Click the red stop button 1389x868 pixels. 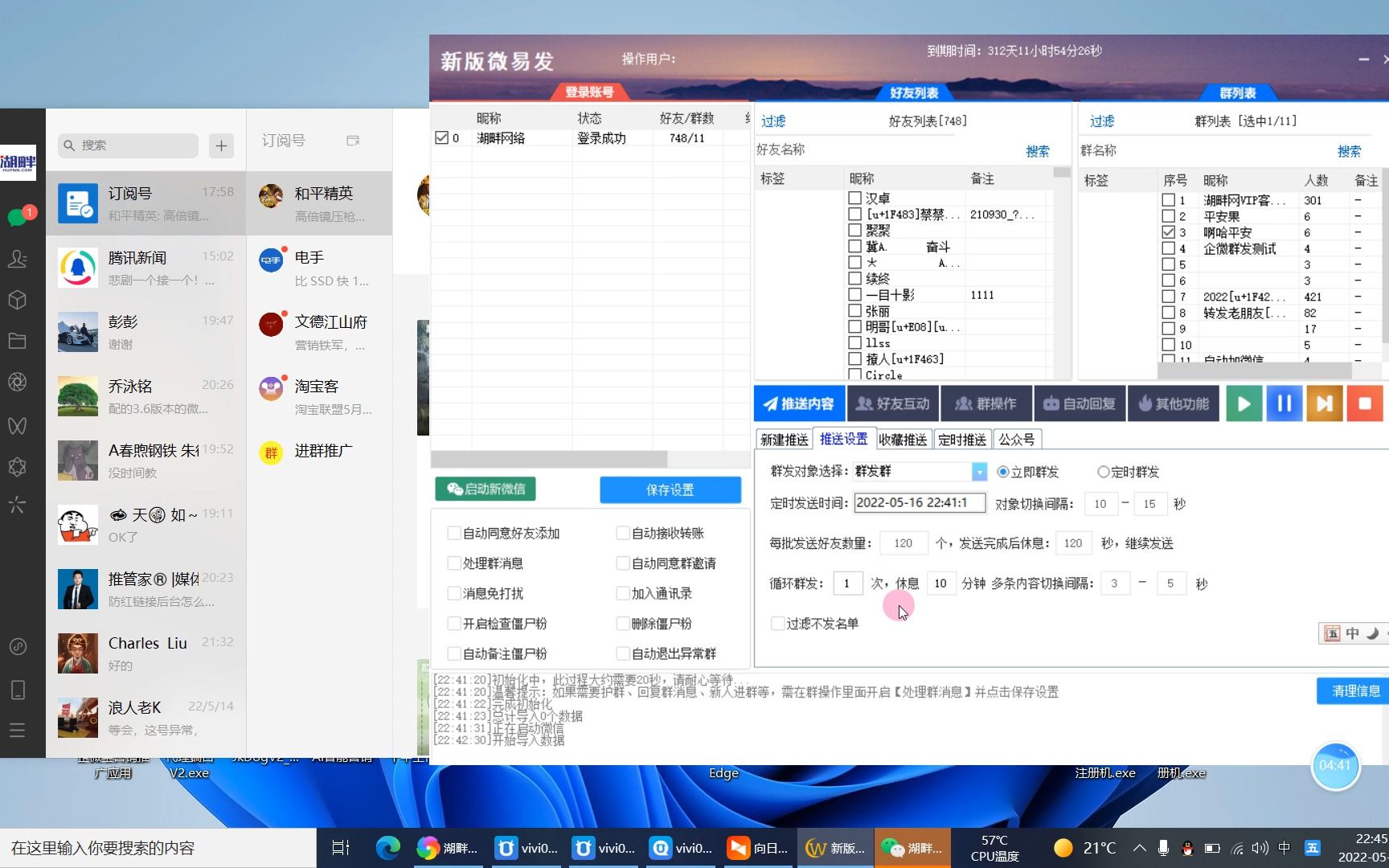pyautogui.click(x=1364, y=403)
